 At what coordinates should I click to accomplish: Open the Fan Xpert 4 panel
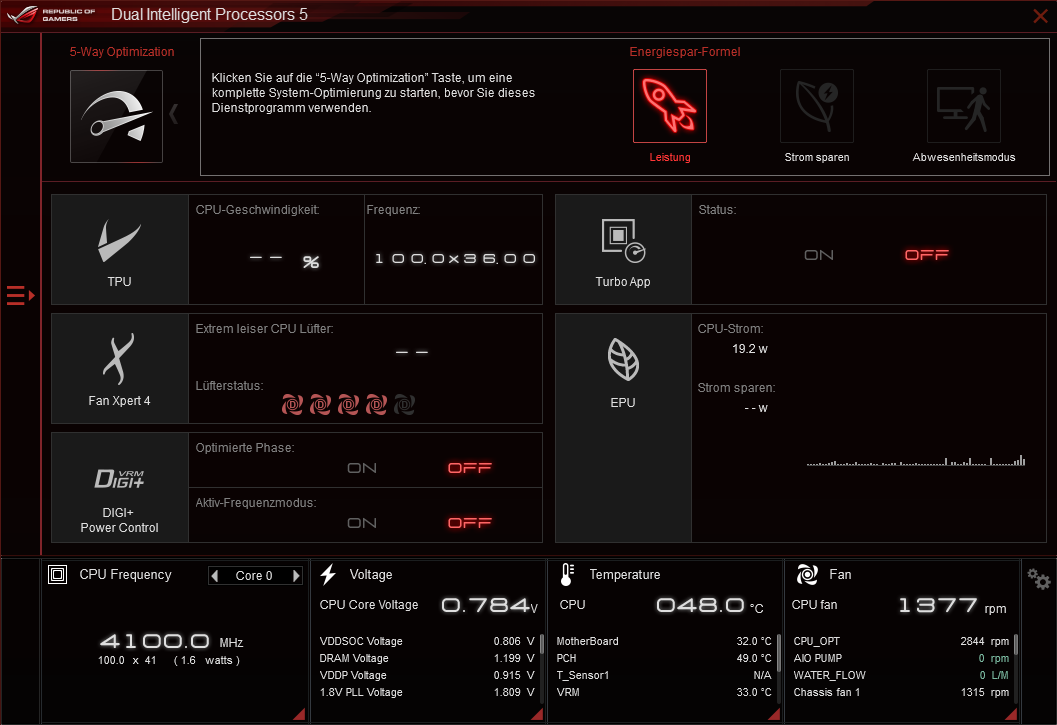(120, 368)
